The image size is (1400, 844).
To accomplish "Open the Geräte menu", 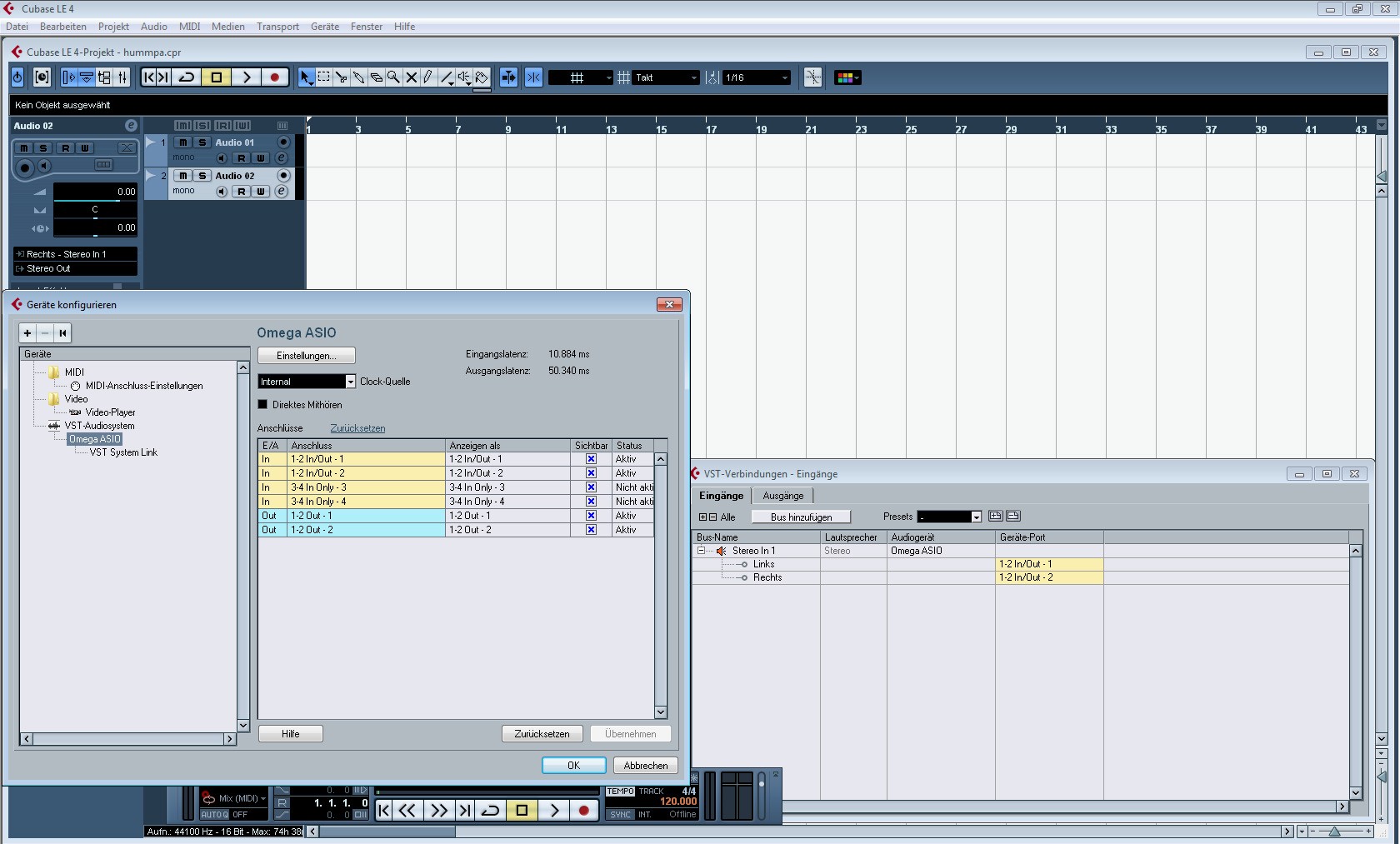I will 325,27.
